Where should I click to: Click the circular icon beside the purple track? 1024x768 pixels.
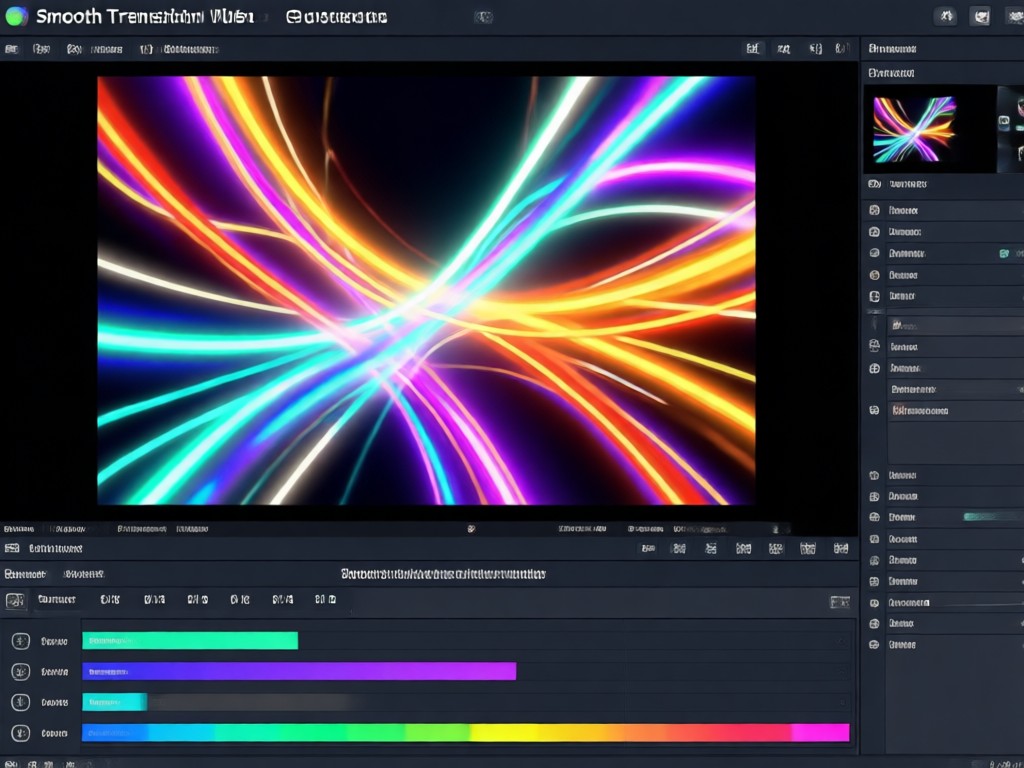tap(21, 671)
